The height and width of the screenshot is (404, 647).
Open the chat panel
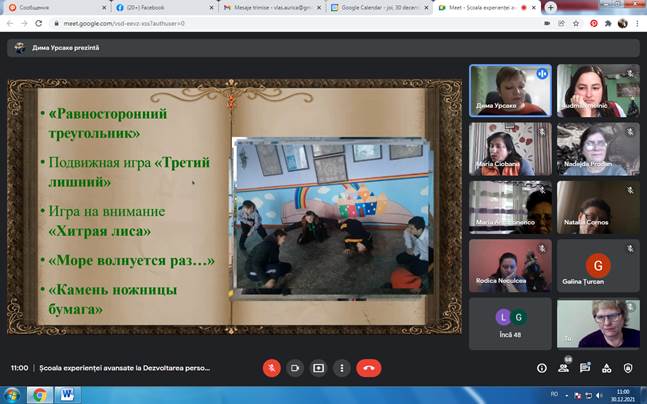pos(586,368)
